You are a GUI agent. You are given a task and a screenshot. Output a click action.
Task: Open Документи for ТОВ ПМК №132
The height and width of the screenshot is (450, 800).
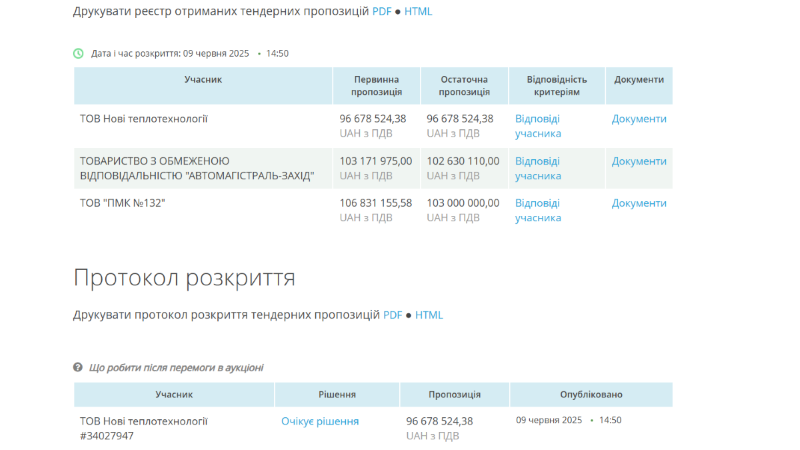(639, 203)
